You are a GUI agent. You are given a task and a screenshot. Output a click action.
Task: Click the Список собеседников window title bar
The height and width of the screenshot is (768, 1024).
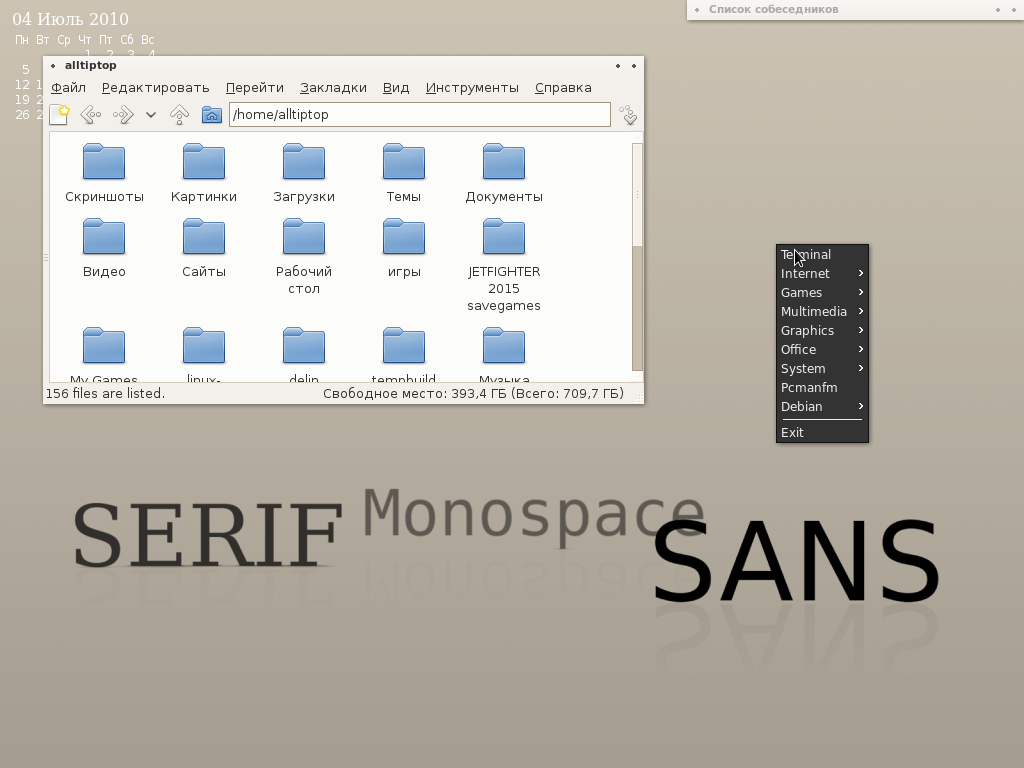click(x=855, y=10)
